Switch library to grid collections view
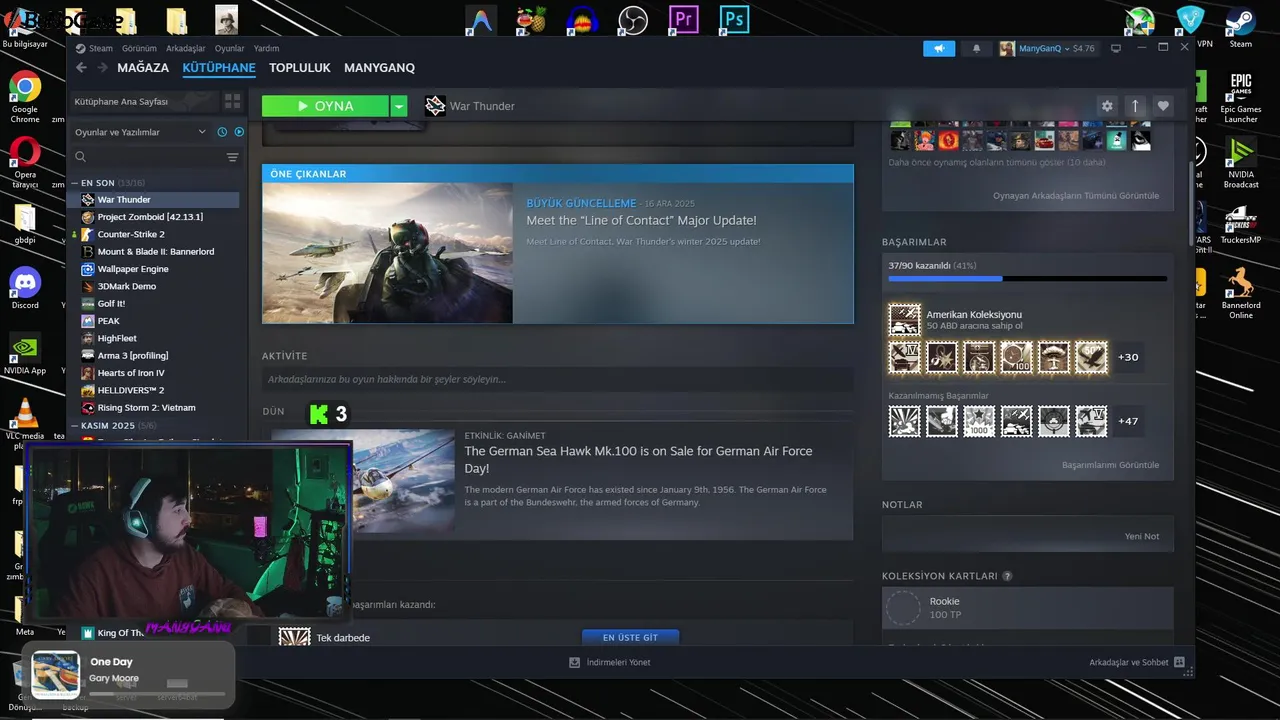1280x720 pixels. click(x=232, y=101)
